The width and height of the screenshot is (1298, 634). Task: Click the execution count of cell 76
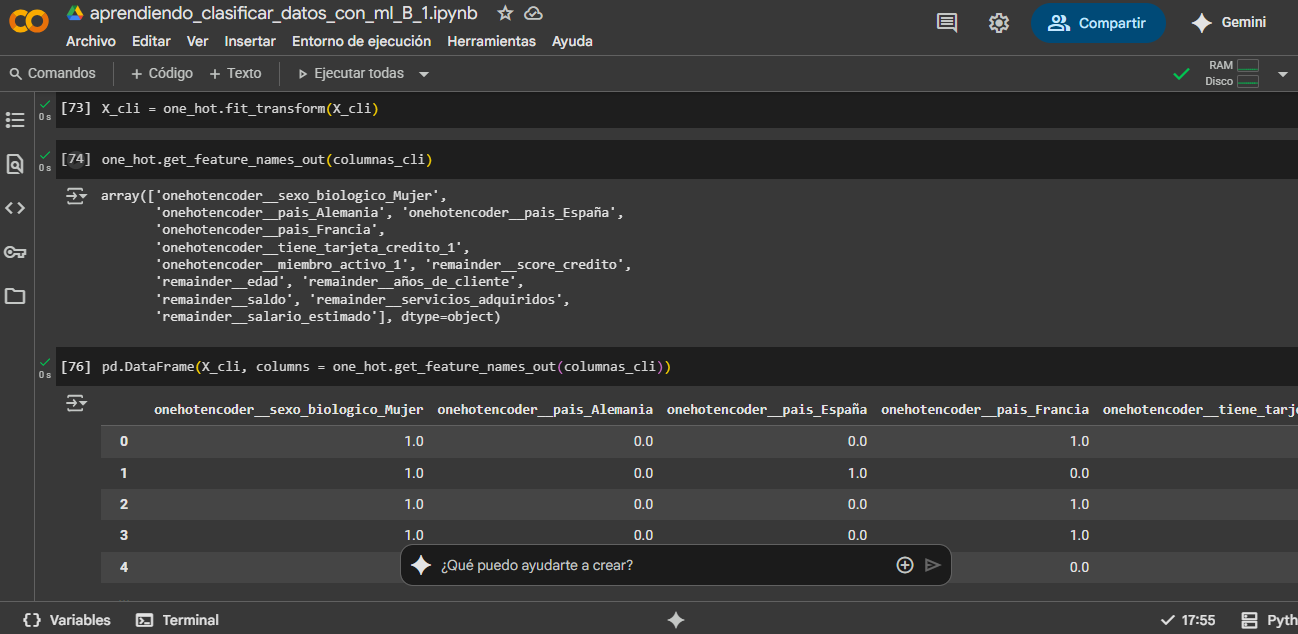point(76,367)
